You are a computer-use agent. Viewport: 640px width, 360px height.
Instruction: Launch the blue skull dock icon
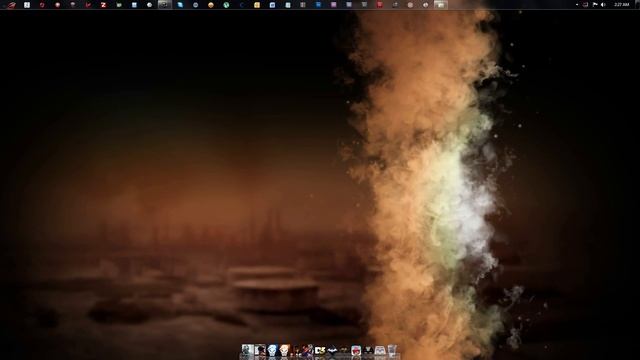[272, 350]
